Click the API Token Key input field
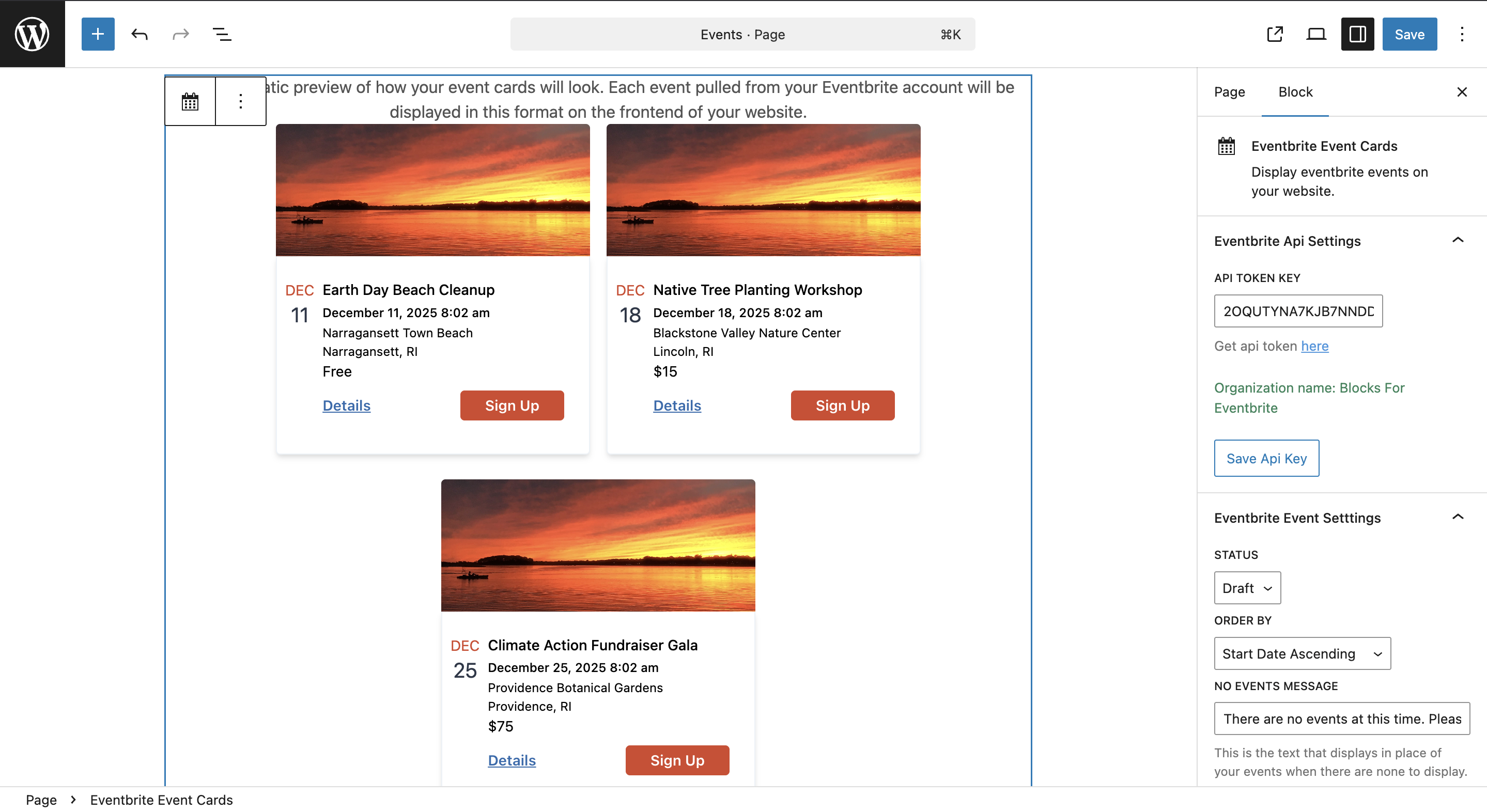Screen dimensions: 1487x812 point(1298,311)
